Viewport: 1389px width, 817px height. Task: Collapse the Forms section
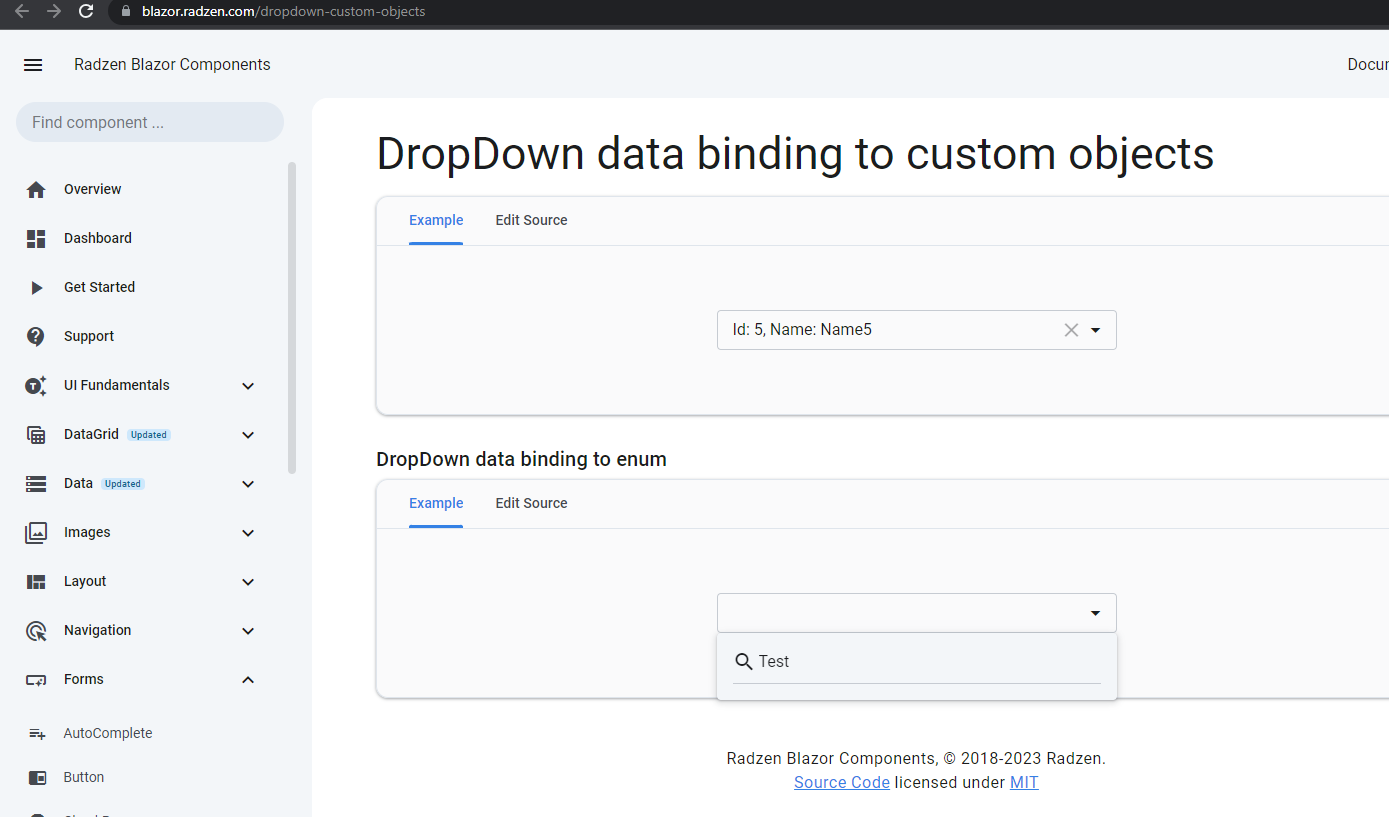248,680
